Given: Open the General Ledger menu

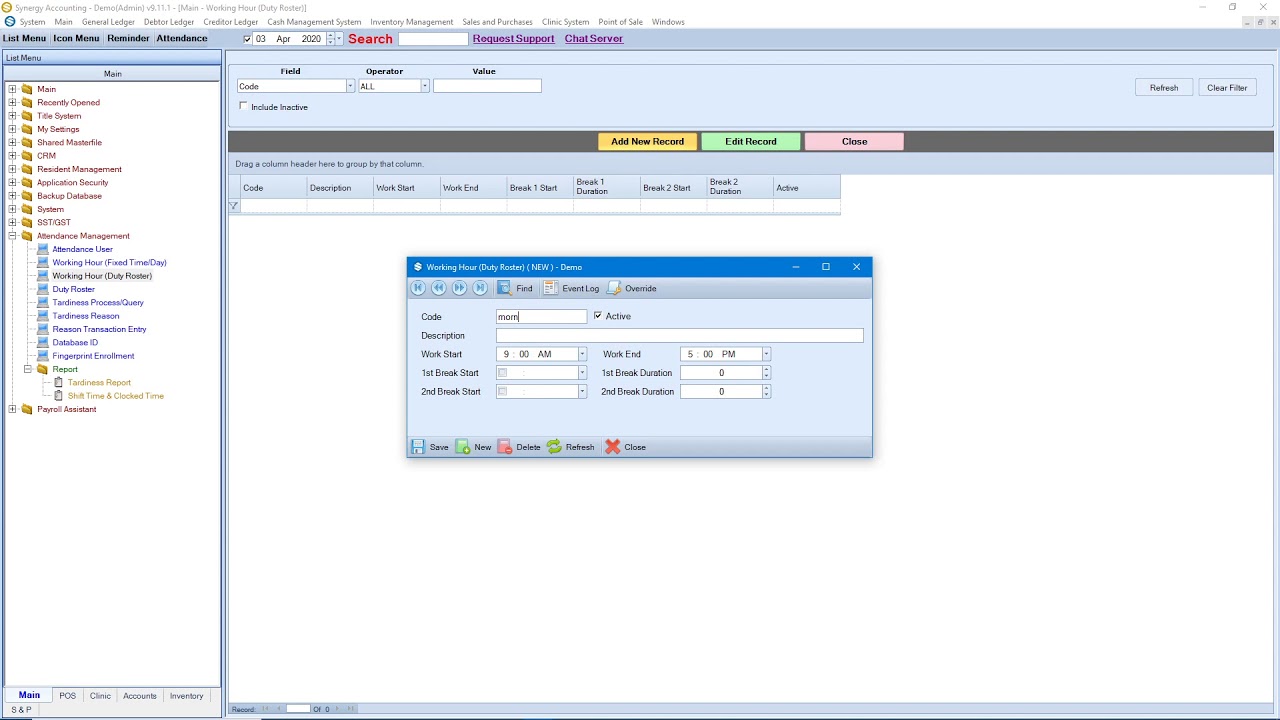Looking at the screenshot, I should (x=108, y=22).
